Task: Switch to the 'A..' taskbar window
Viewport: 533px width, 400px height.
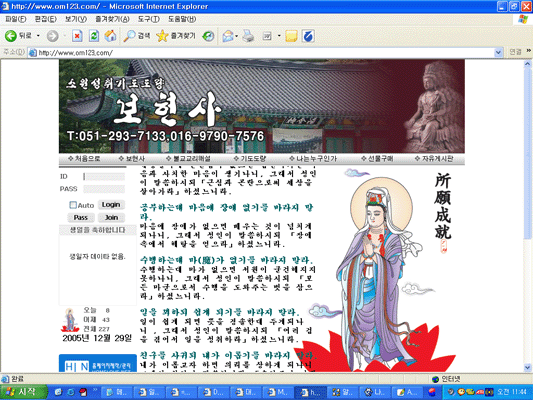Action: coord(407,393)
